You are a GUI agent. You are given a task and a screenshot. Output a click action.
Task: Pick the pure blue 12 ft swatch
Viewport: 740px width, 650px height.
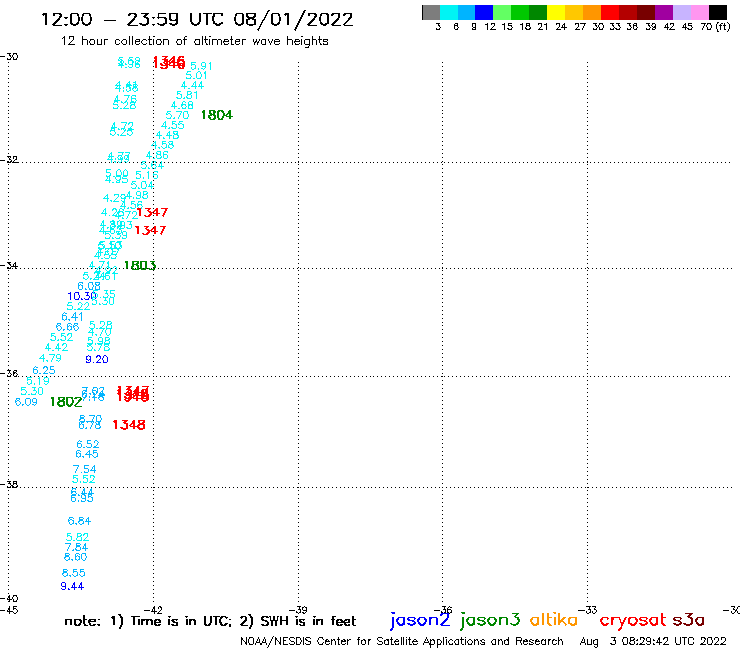484,12
